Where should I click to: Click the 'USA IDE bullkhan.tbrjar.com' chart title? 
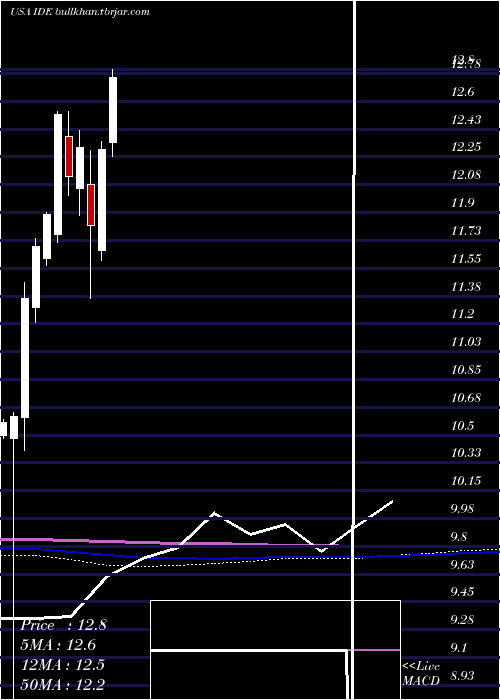(x=80, y=12)
